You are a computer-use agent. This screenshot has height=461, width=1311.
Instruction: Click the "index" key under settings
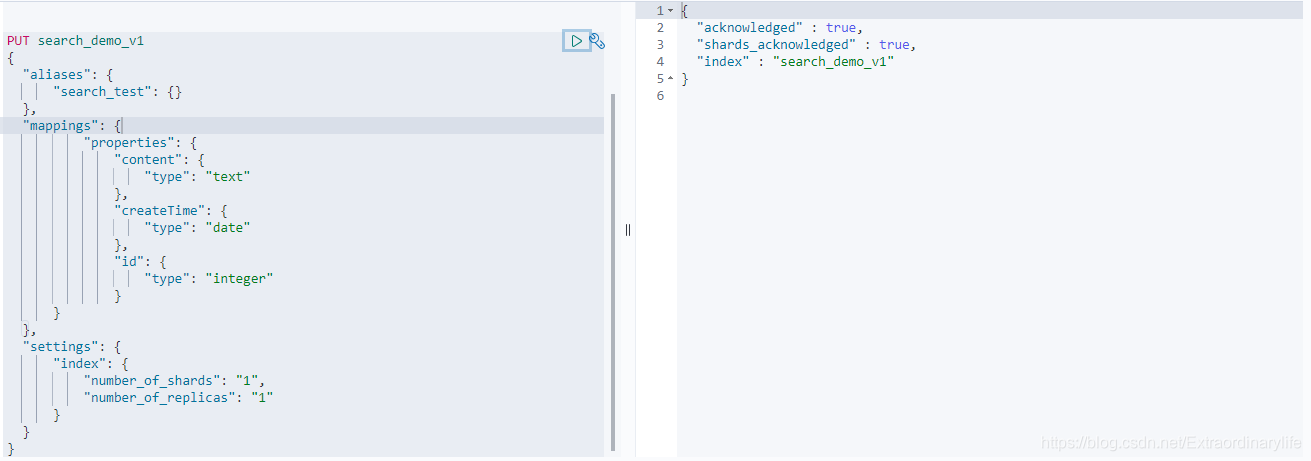click(80, 364)
